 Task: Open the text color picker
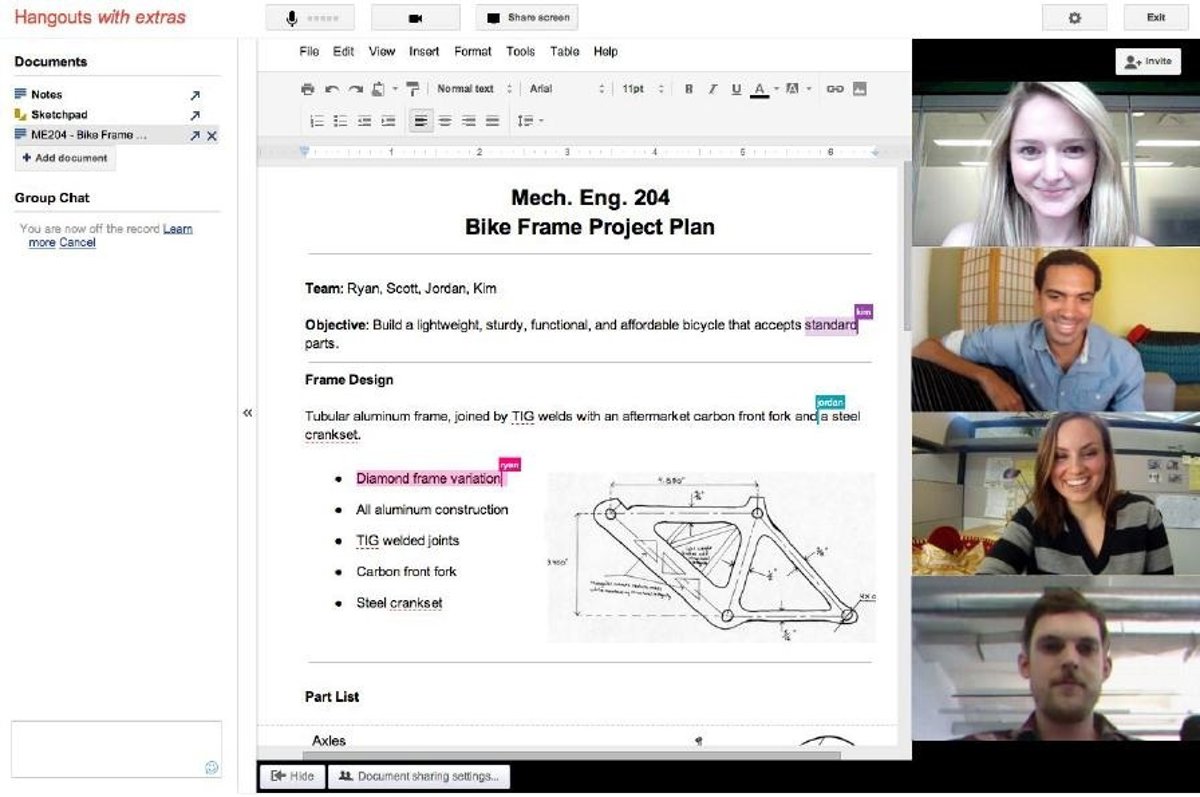point(760,89)
